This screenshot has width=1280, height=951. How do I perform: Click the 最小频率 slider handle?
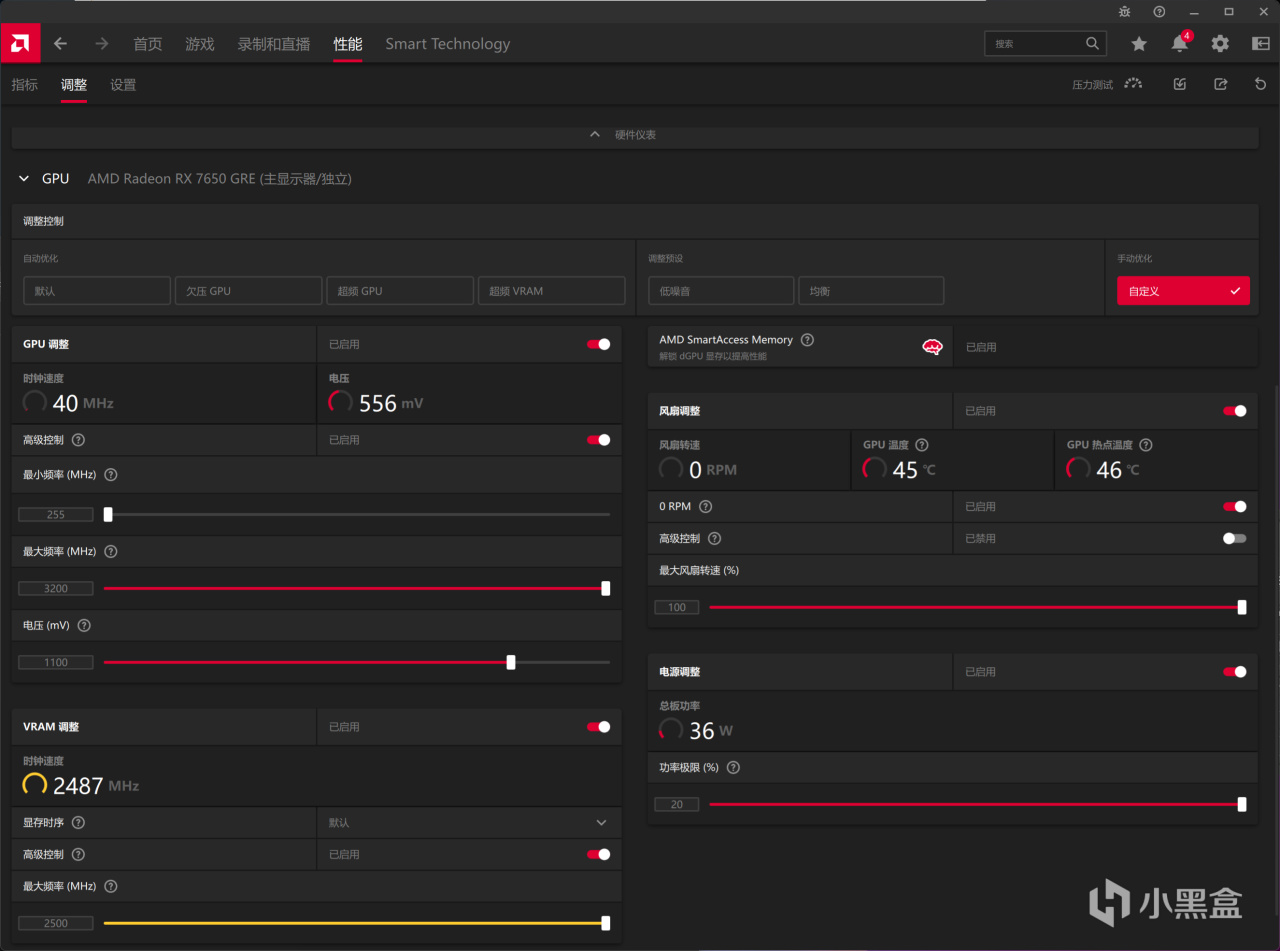(x=108, y=515)
